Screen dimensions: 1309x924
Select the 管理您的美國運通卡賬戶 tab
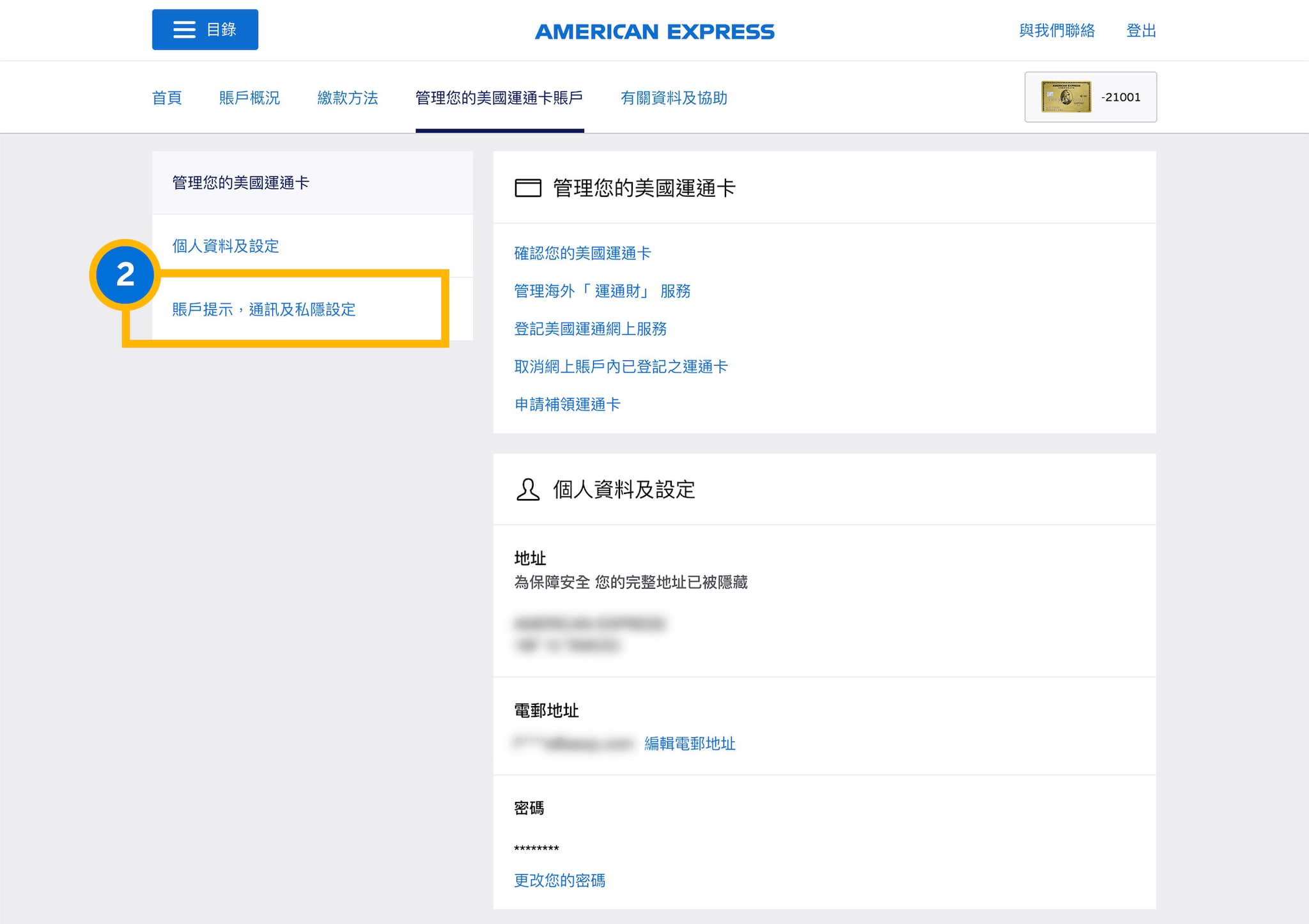499,98
